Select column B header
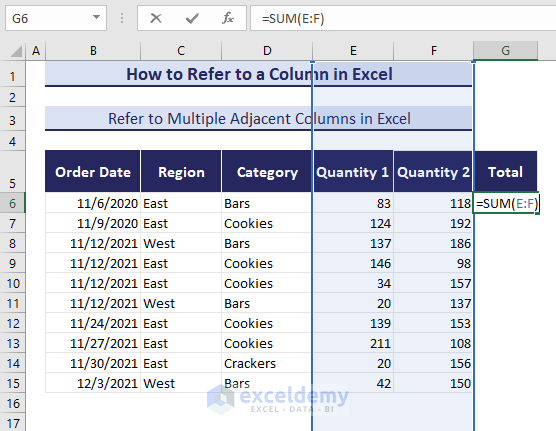 [93, 51]
